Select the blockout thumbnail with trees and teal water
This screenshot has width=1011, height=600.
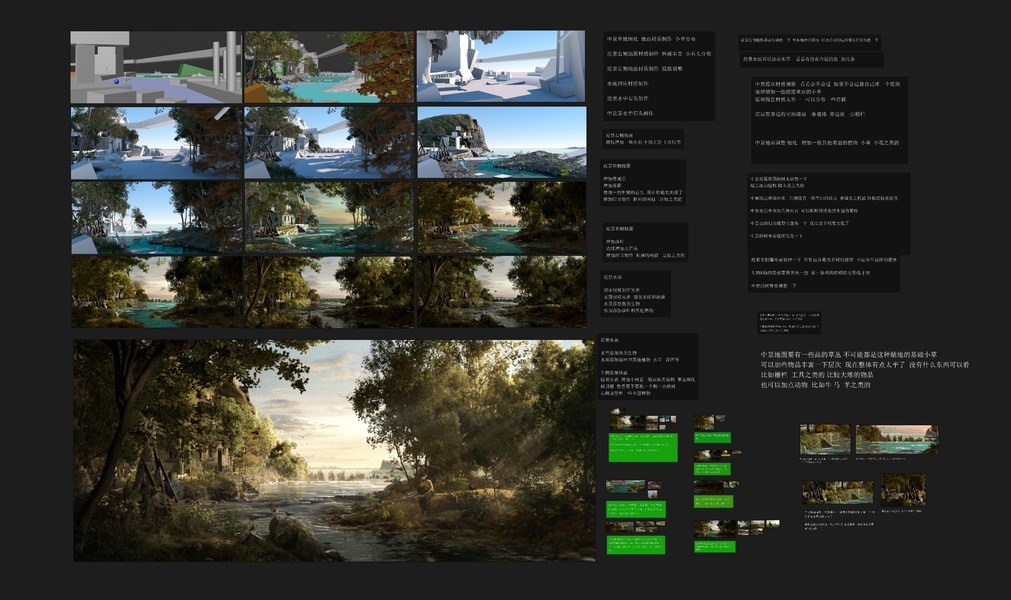pos(329,67)
